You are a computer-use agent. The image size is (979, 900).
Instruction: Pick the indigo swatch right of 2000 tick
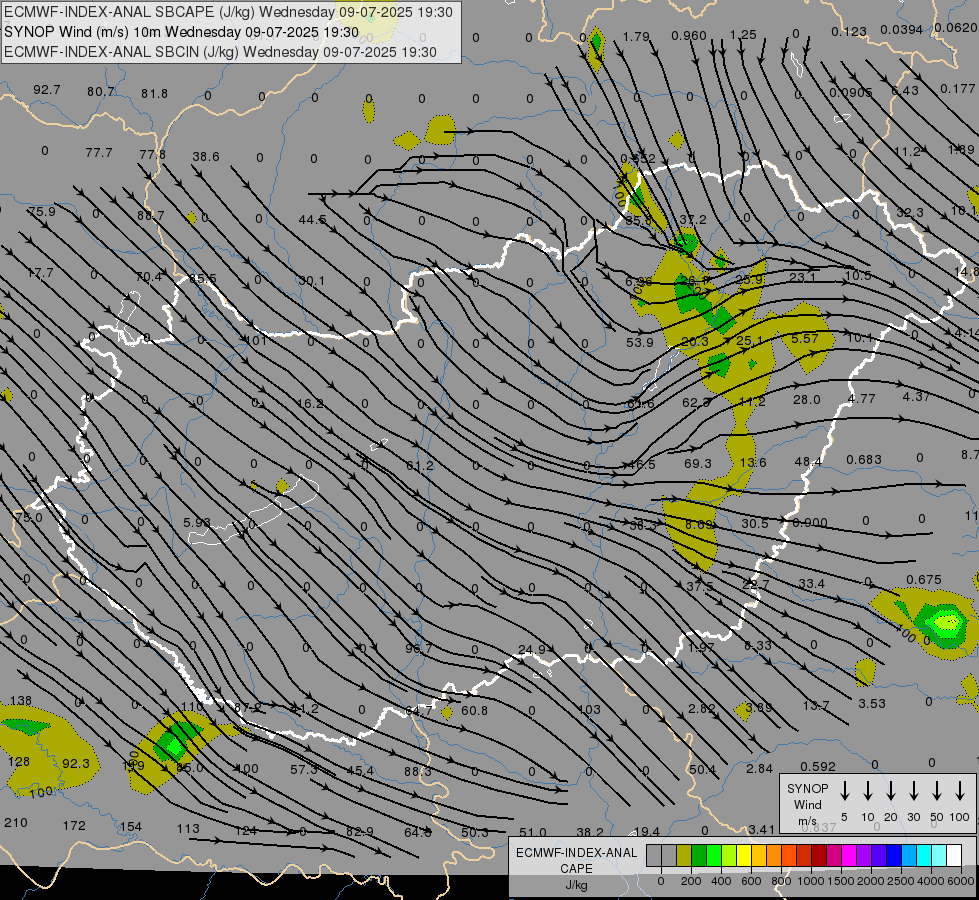coord(880,856)
